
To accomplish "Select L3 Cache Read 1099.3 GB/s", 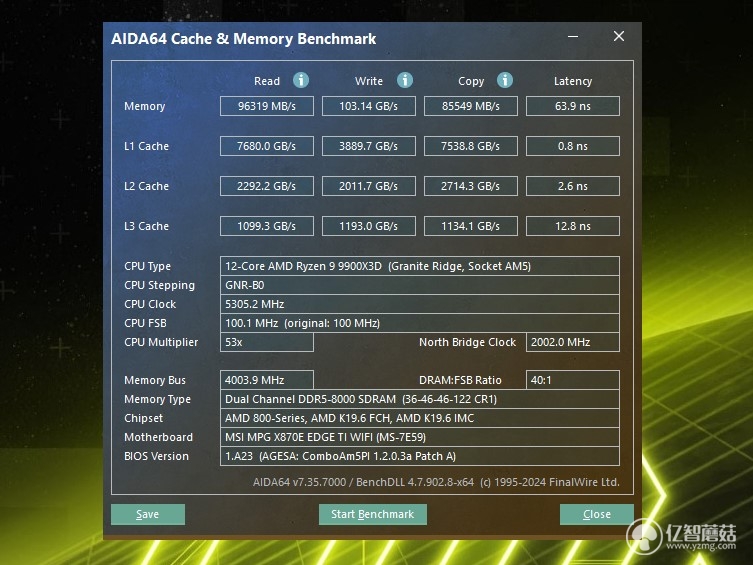I will tap(267, 226).
